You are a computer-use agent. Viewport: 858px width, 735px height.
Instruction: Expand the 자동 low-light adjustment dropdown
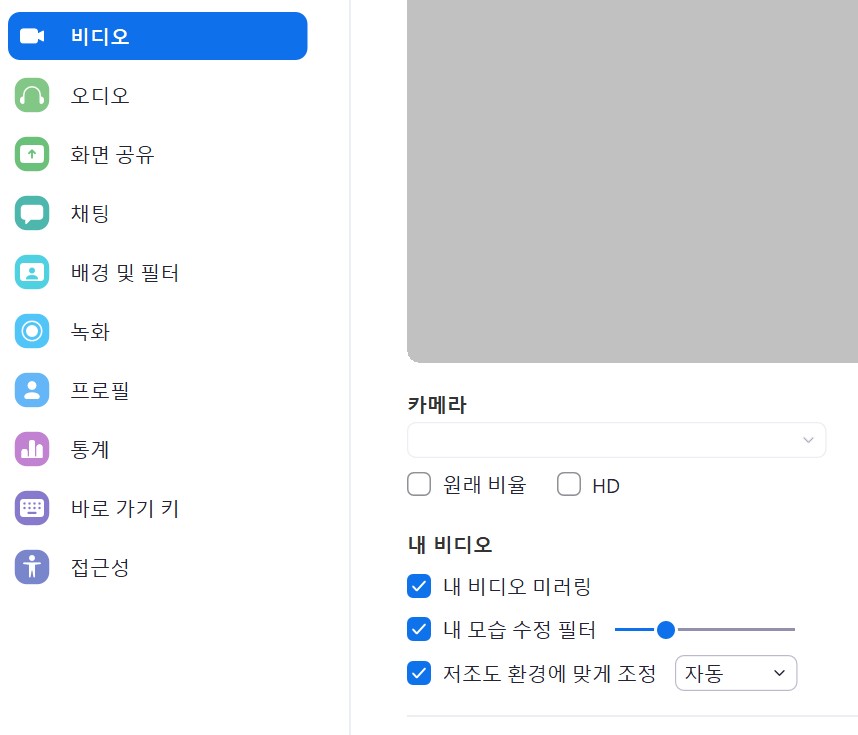pos(736,673)
